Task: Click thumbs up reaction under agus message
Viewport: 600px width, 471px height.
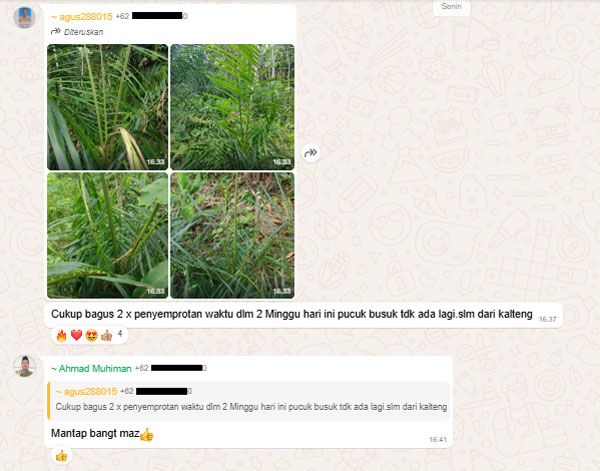Action: point(106,336)
